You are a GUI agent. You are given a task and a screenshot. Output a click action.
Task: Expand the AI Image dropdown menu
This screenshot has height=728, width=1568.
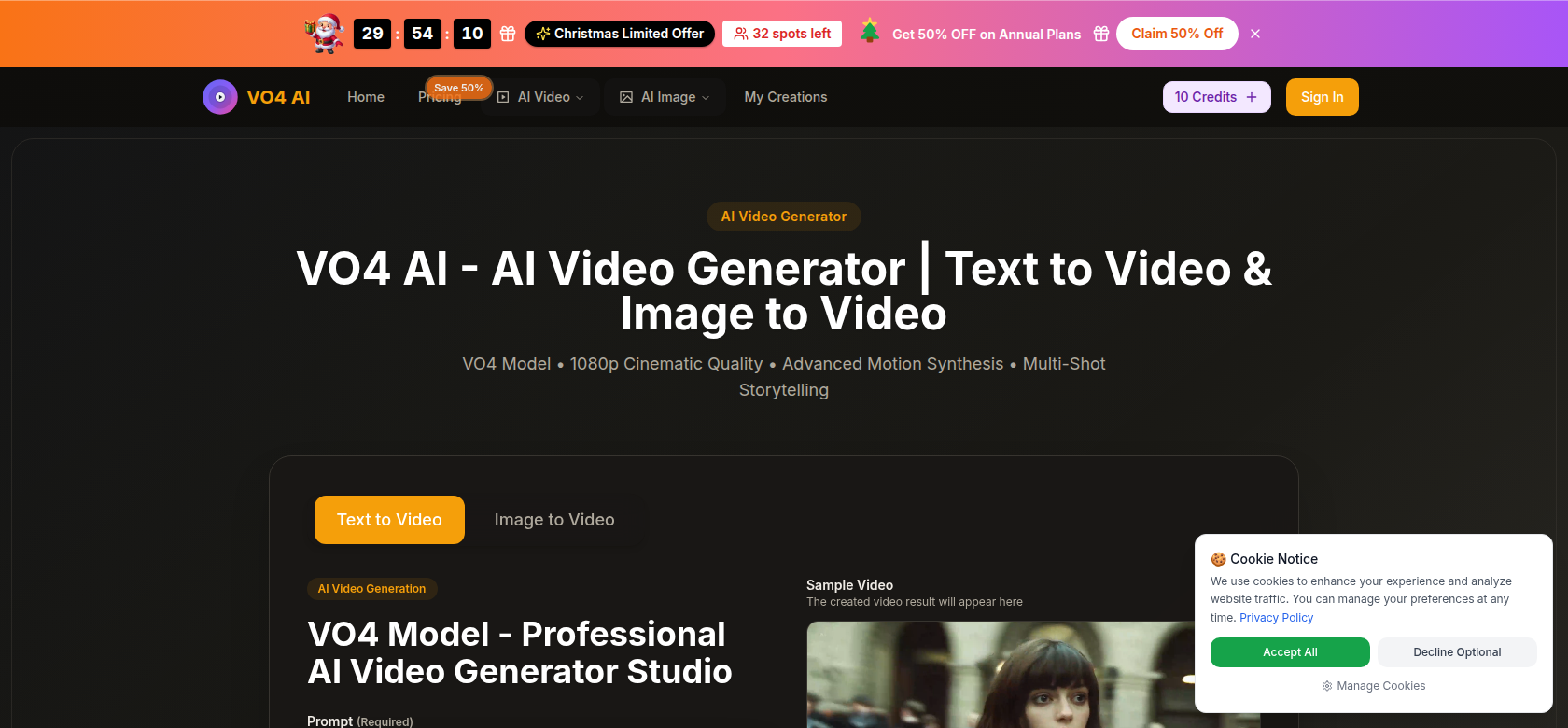(665, 97)
